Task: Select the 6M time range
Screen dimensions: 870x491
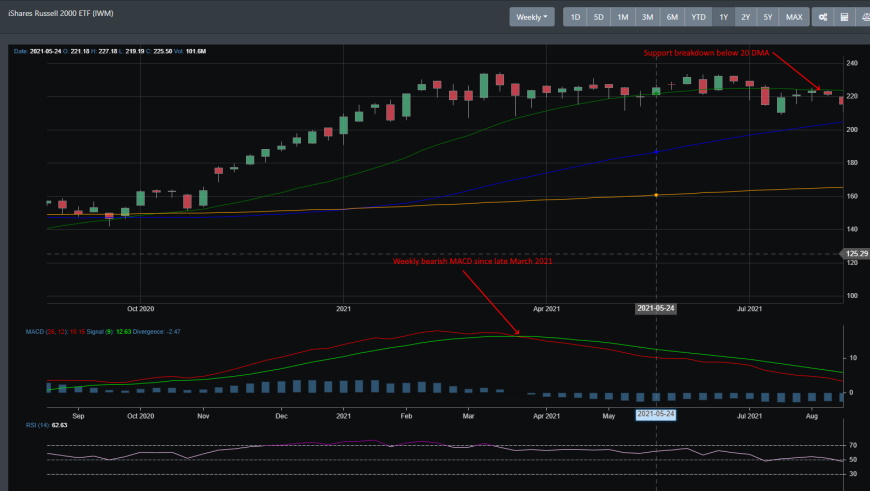Action: [x=672, y=17]
